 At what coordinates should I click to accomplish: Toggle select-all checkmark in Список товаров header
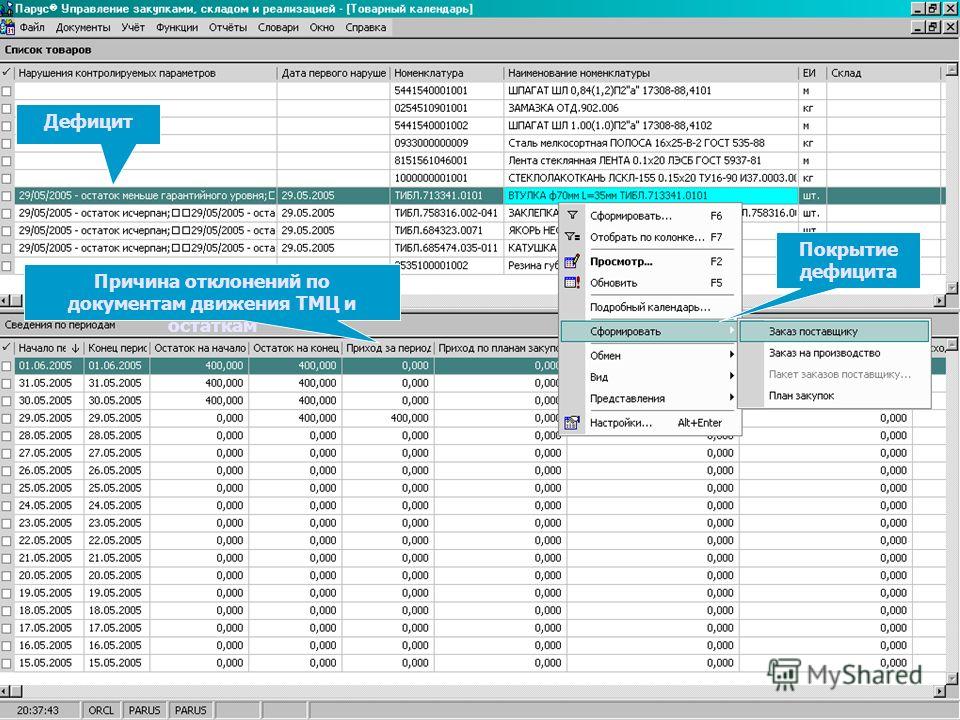(x=7, y=73)
